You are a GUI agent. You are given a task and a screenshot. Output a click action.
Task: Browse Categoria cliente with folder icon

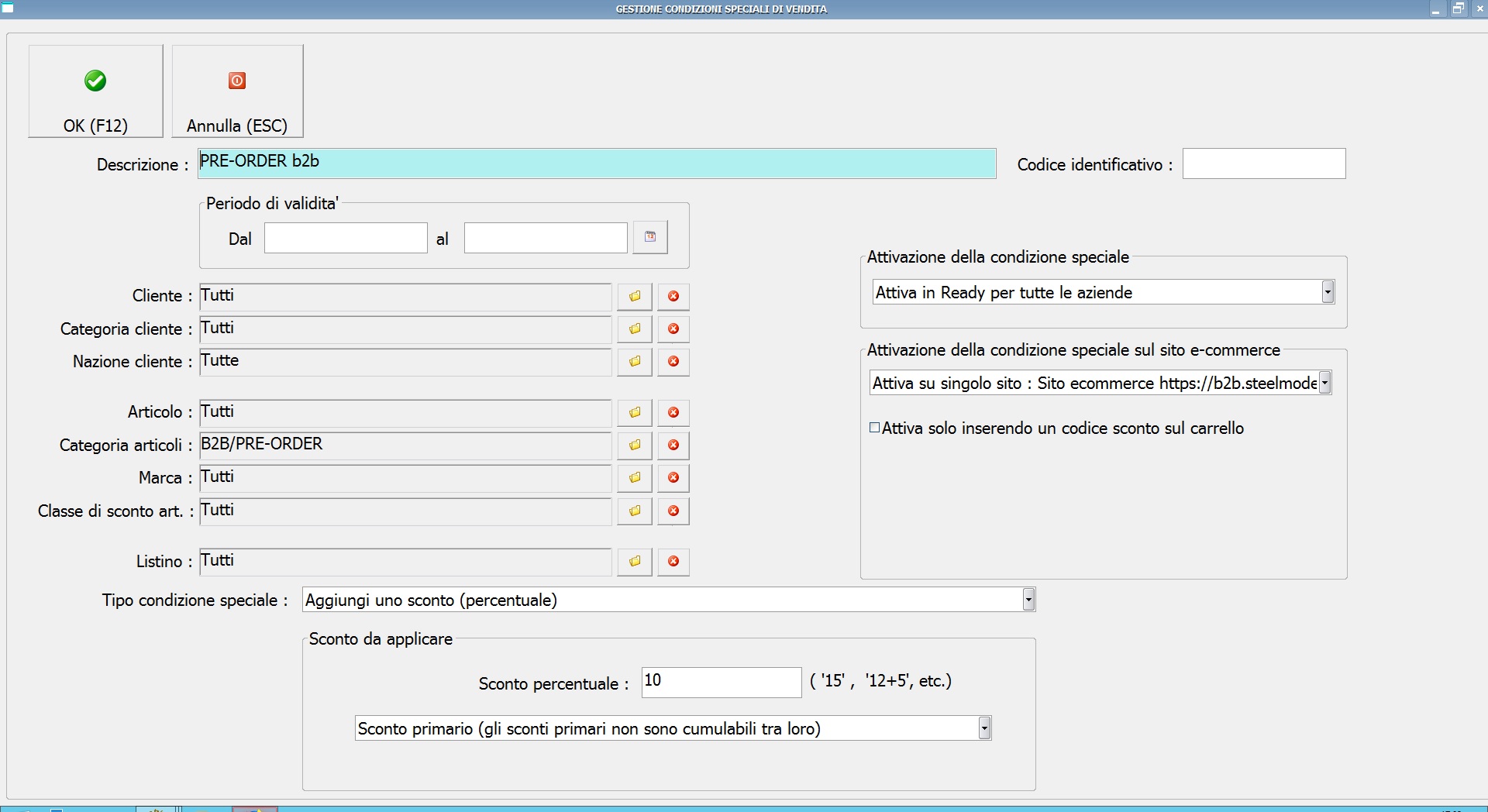point(635,329)
